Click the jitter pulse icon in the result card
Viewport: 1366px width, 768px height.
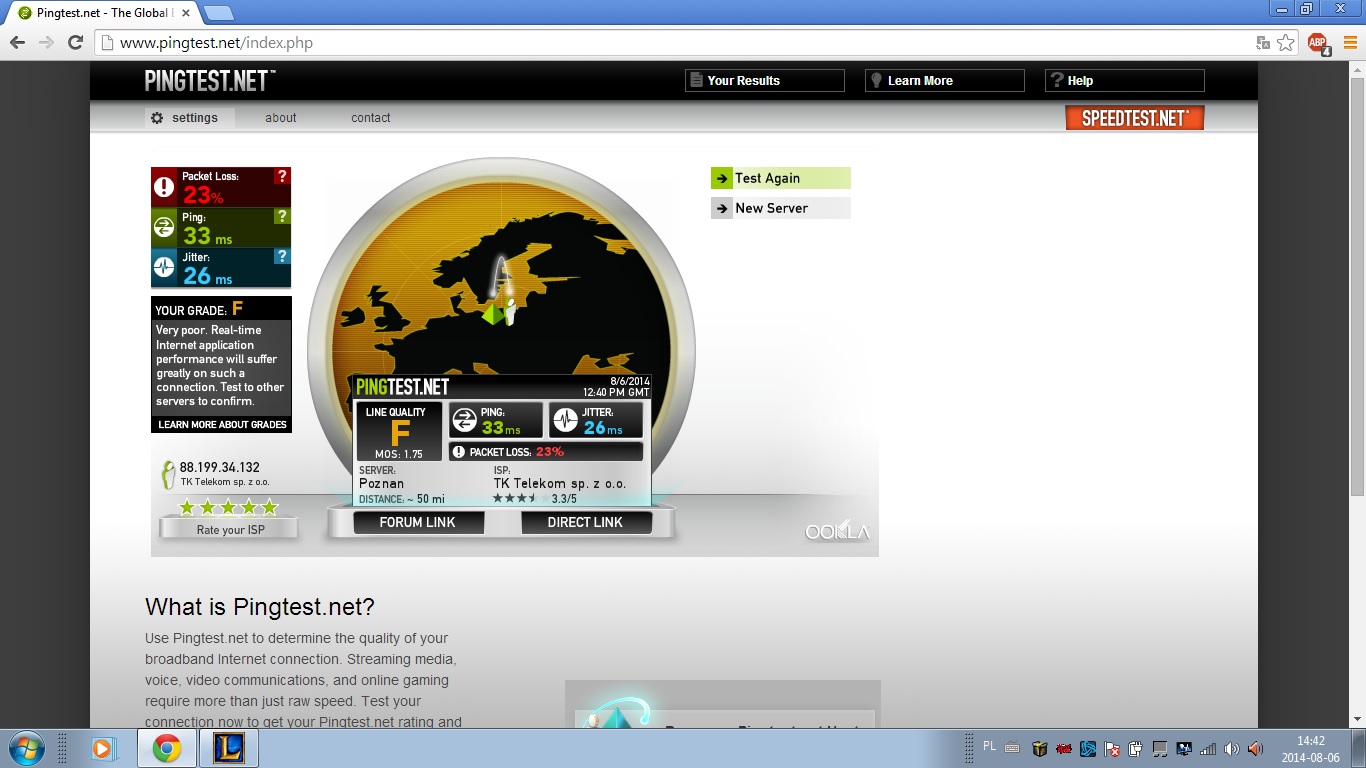tap(566, 420)
